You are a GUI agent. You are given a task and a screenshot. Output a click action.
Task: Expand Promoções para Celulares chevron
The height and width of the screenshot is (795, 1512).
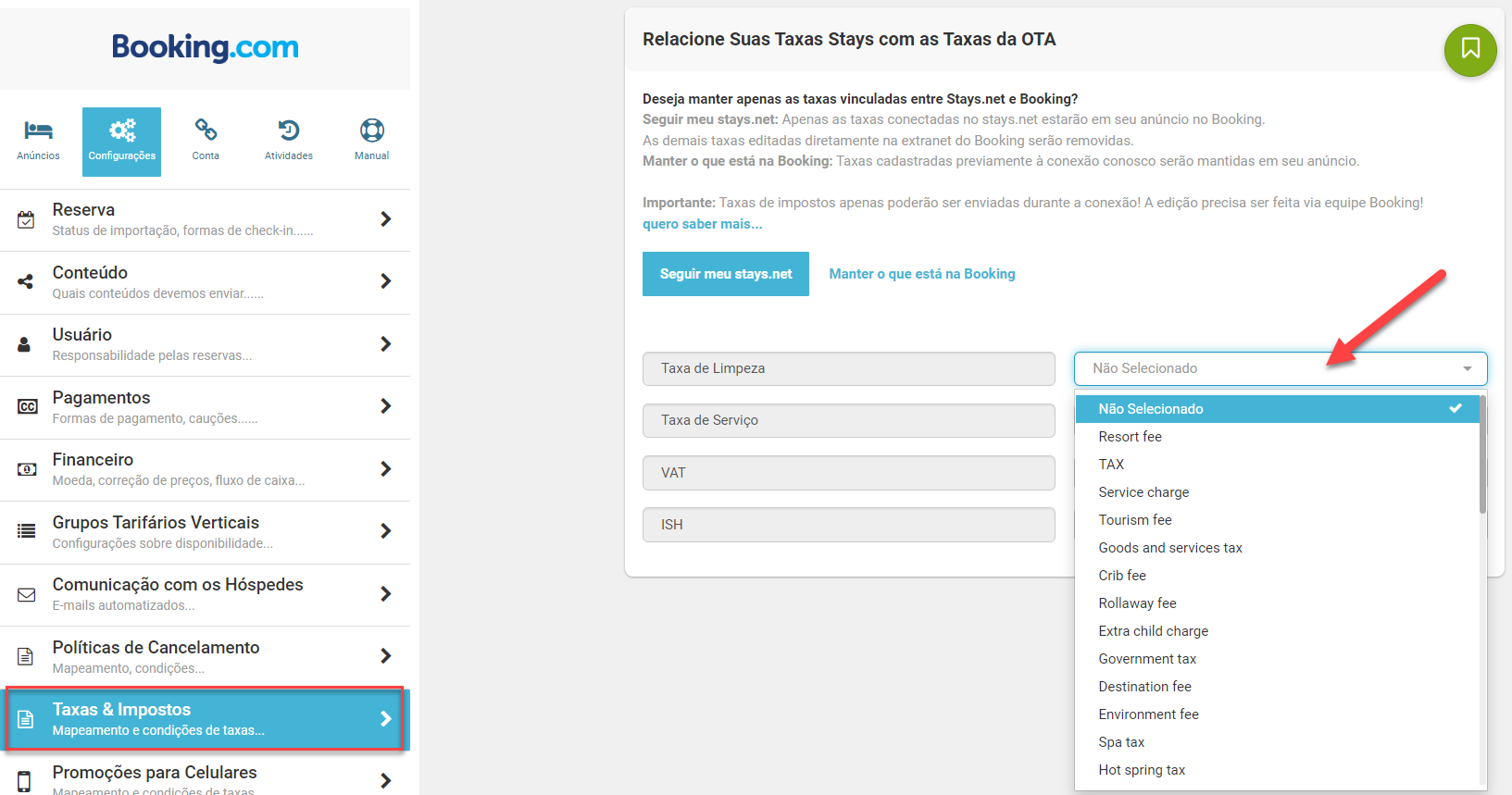click(386, 781)
